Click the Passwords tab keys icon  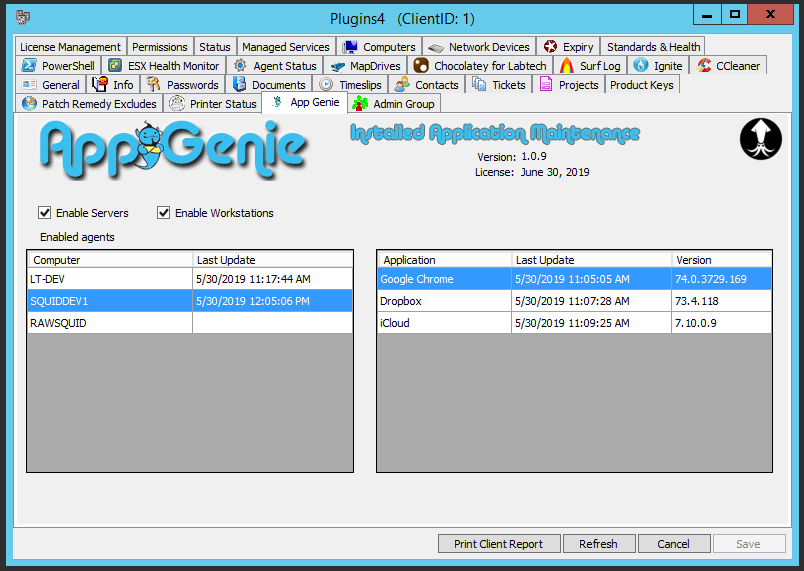[153, 85]
